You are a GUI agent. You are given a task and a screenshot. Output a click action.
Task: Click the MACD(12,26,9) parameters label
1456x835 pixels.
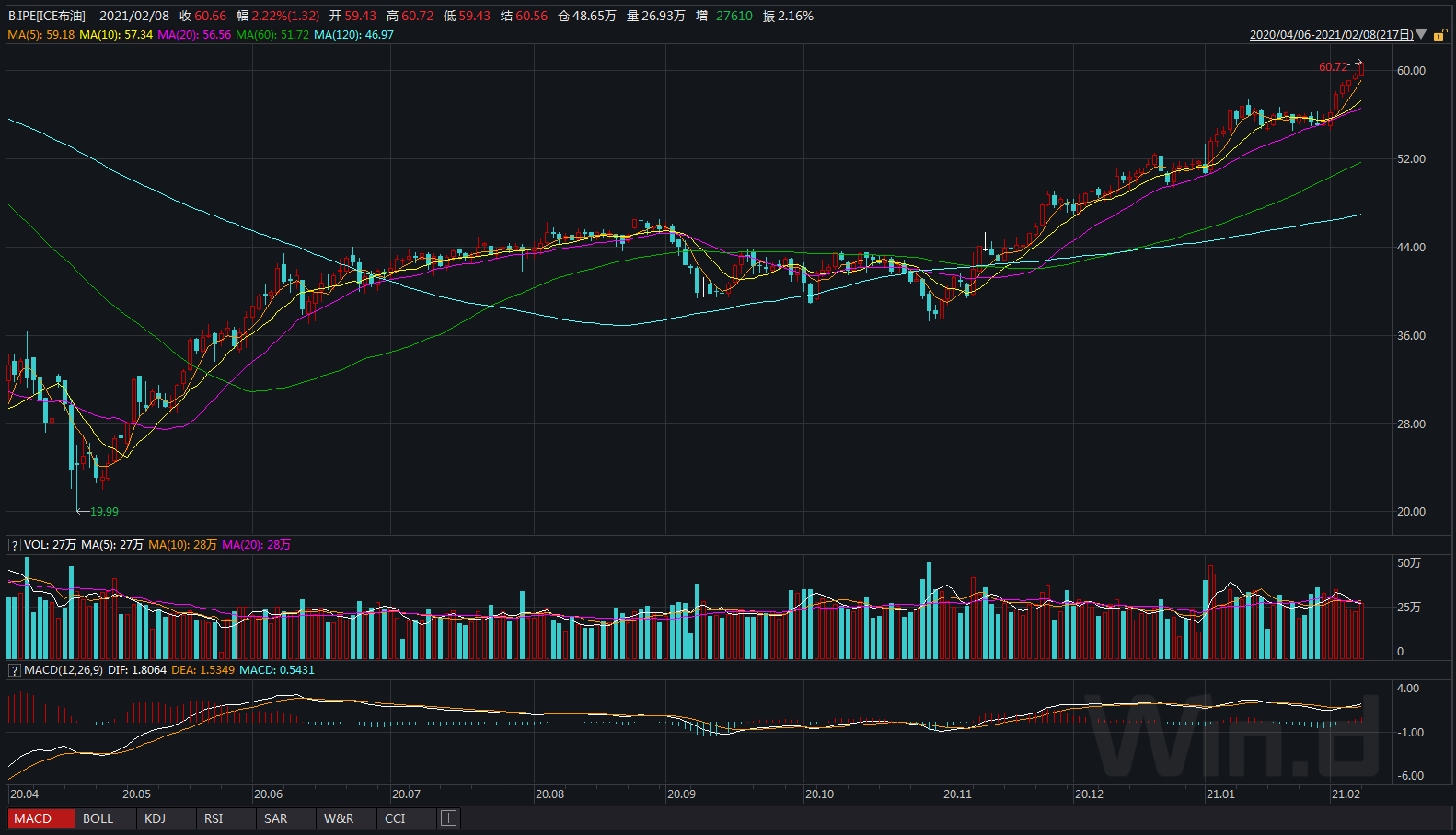(64, 670)
